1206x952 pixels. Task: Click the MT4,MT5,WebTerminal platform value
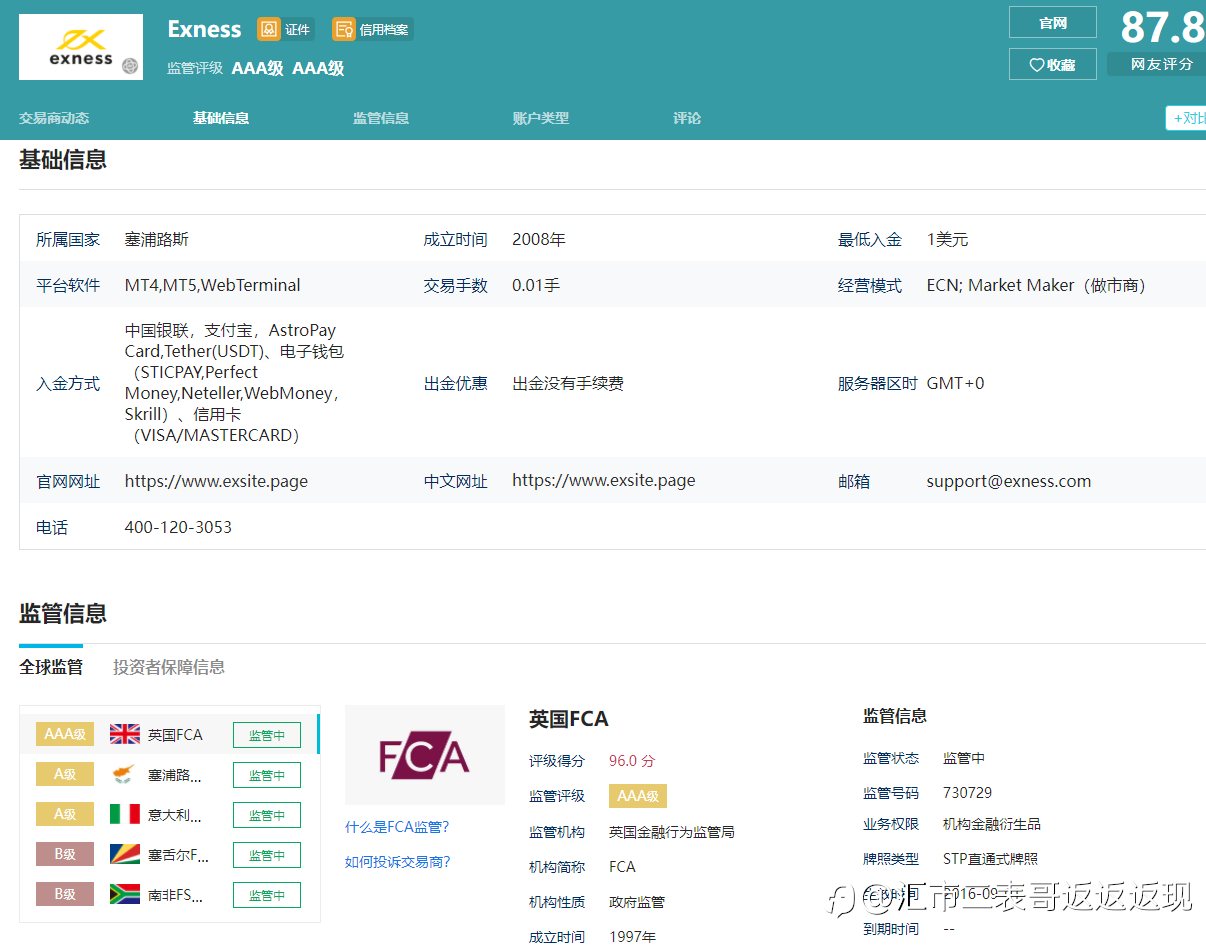click(x=212, y=285)
